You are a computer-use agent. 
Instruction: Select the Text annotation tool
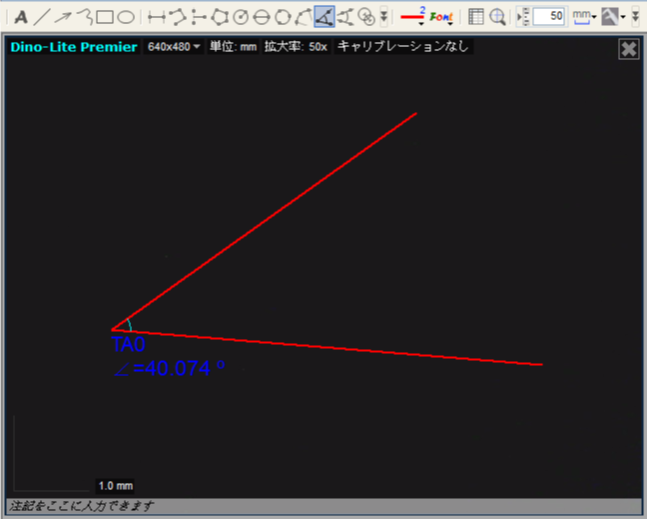21,17
